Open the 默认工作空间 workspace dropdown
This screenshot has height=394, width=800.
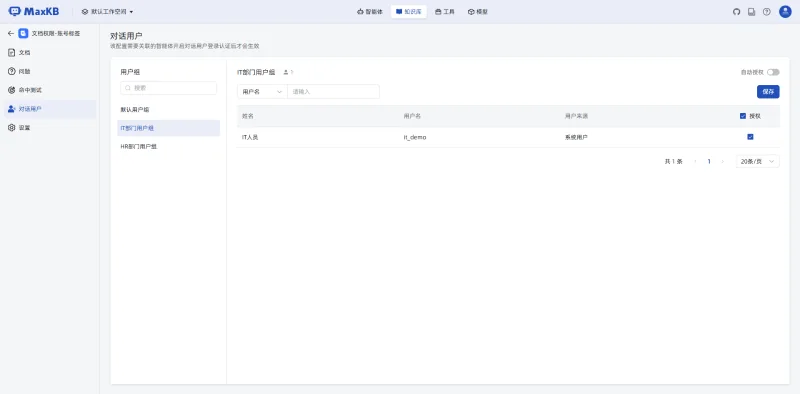pyautogui.click(x=107, y=12)
